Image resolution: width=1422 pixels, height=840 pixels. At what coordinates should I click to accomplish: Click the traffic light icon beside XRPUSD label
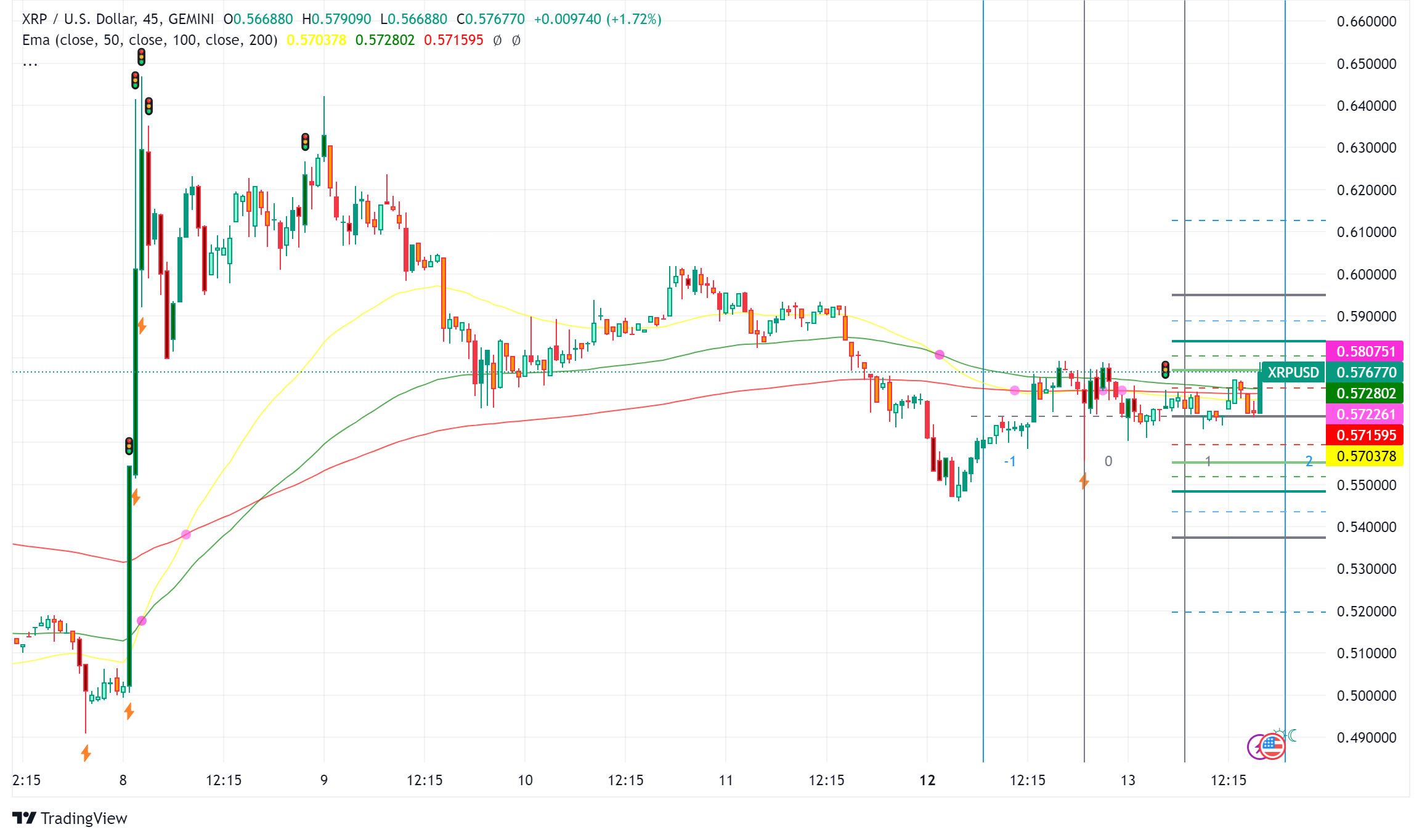pos(1165,370)
